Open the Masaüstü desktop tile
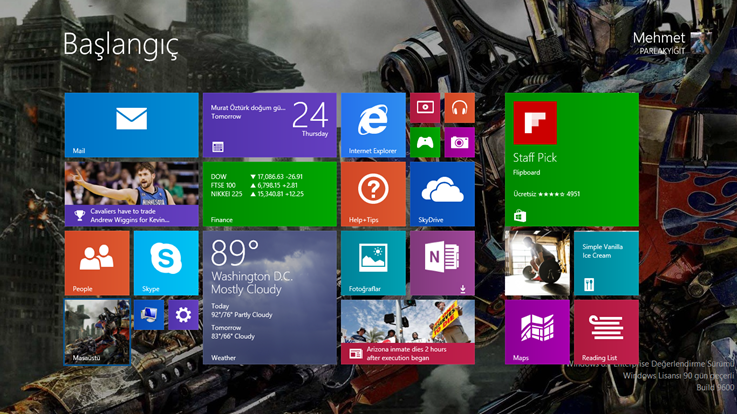 [97, 331]
